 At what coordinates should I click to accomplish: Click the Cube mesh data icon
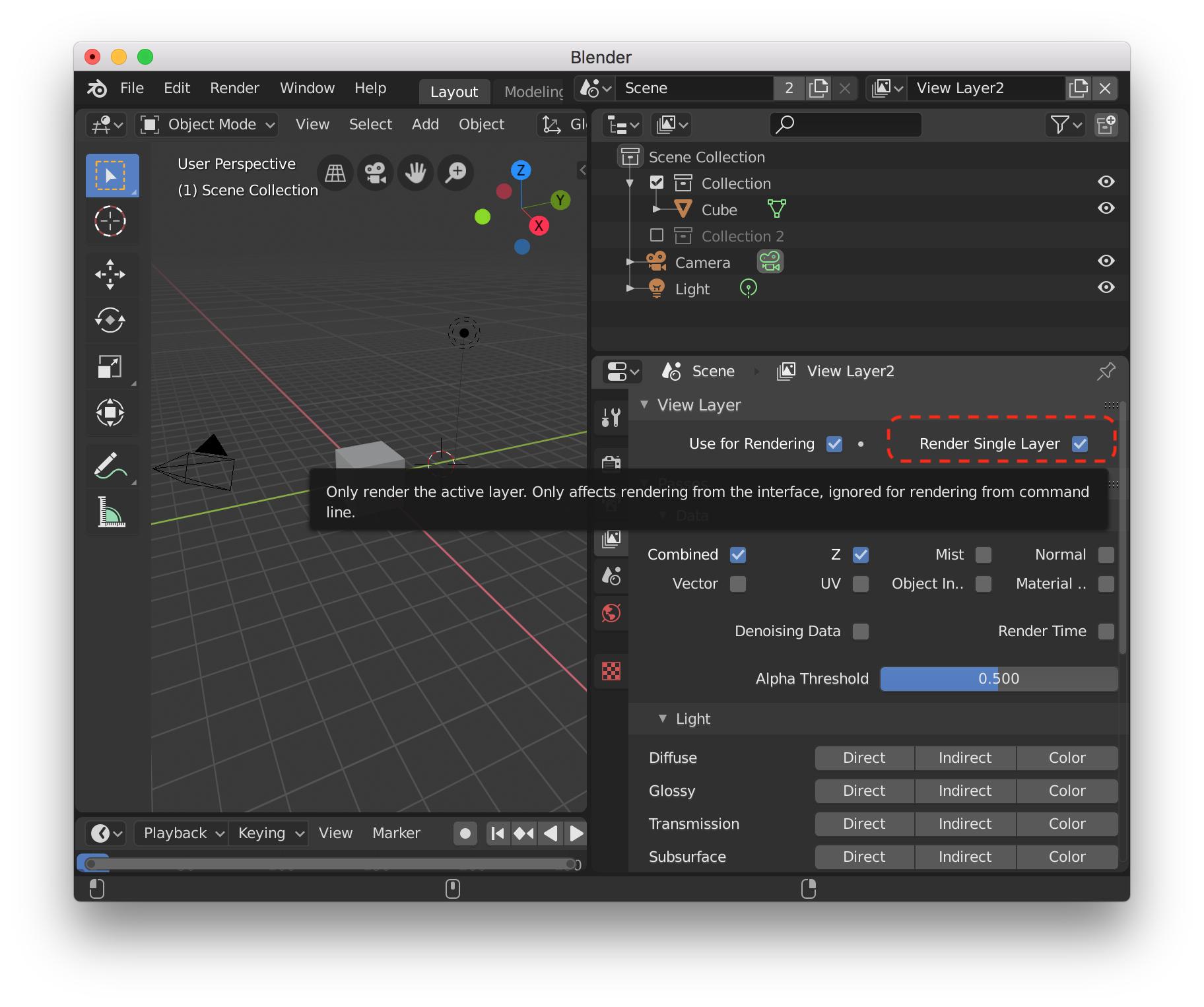point(777,209)
